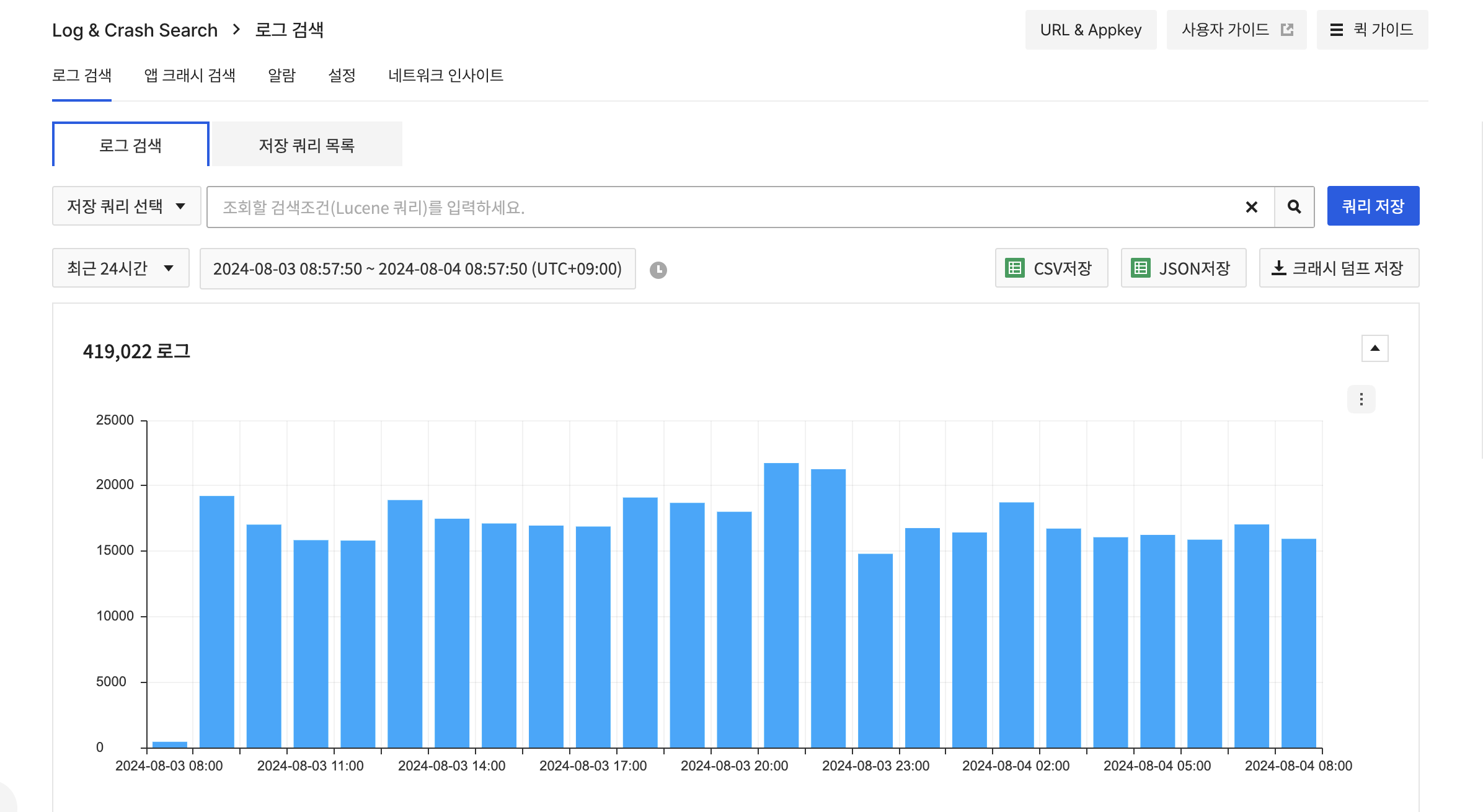The height and width of the screenshot is (812, 1483).
Task: Click the 크래시 덤프 저장 download icon
Action: click(x=1278, y=268)
